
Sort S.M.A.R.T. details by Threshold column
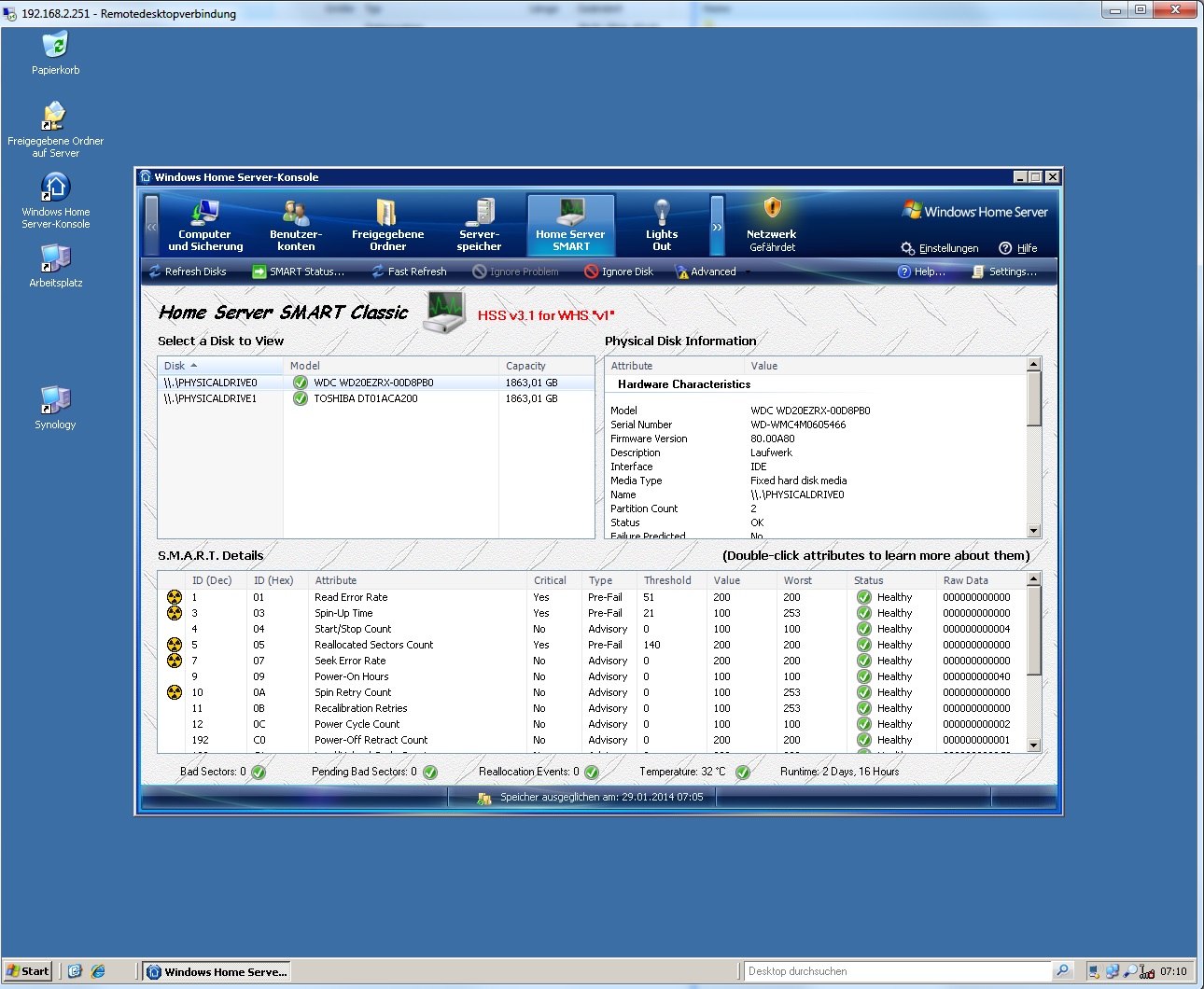[x=672, y=580]
